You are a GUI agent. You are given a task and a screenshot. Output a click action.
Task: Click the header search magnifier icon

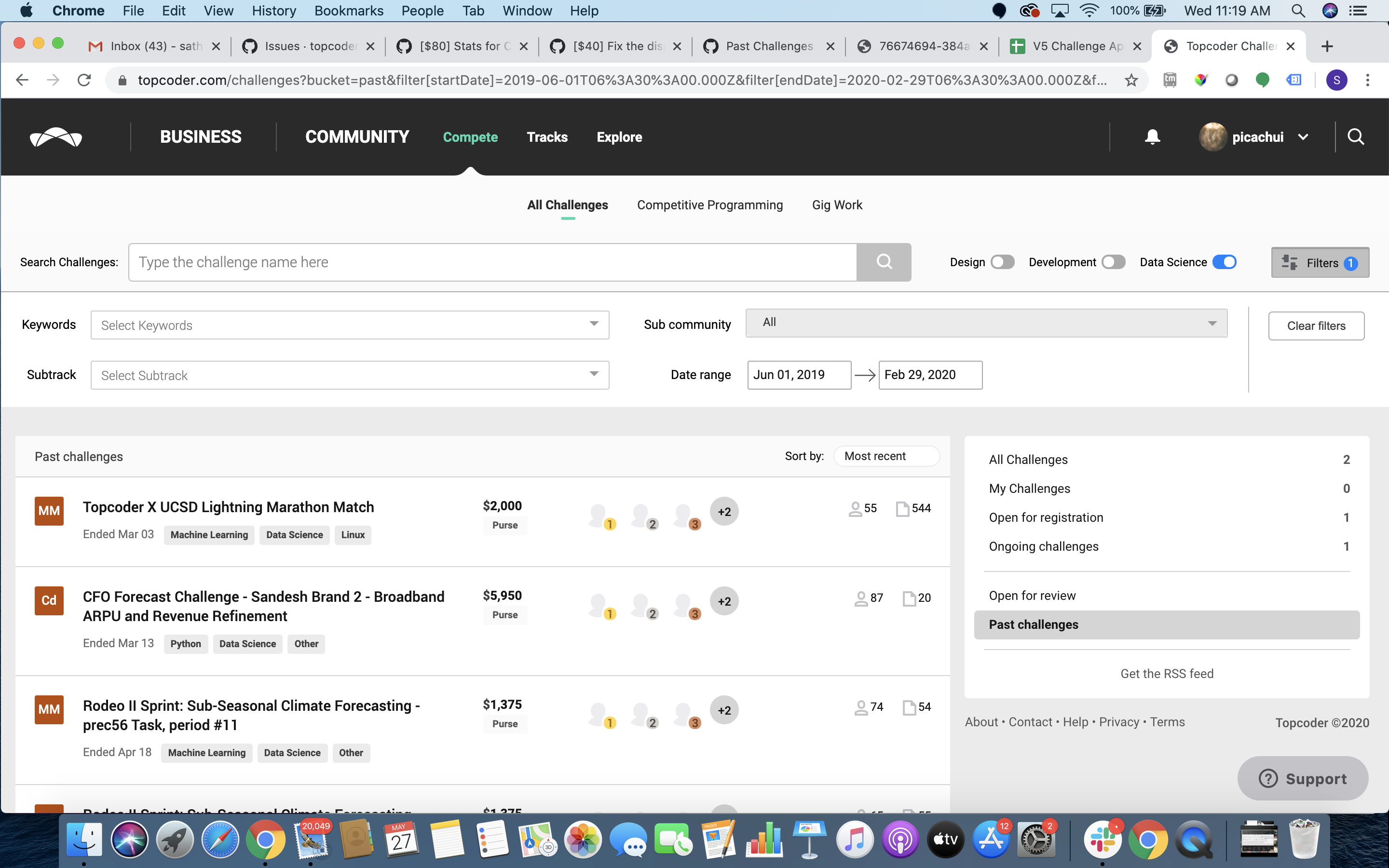[1356, 136]
